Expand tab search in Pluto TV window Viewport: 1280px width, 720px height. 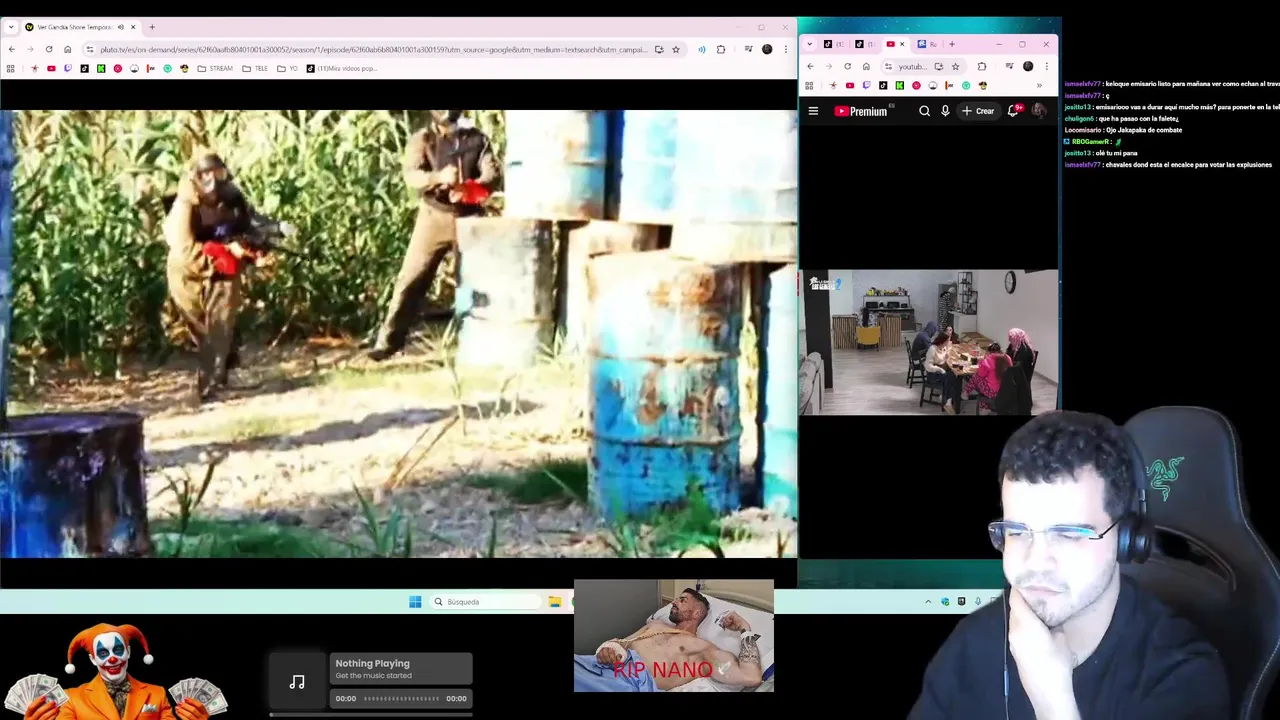tap(11, 27)
